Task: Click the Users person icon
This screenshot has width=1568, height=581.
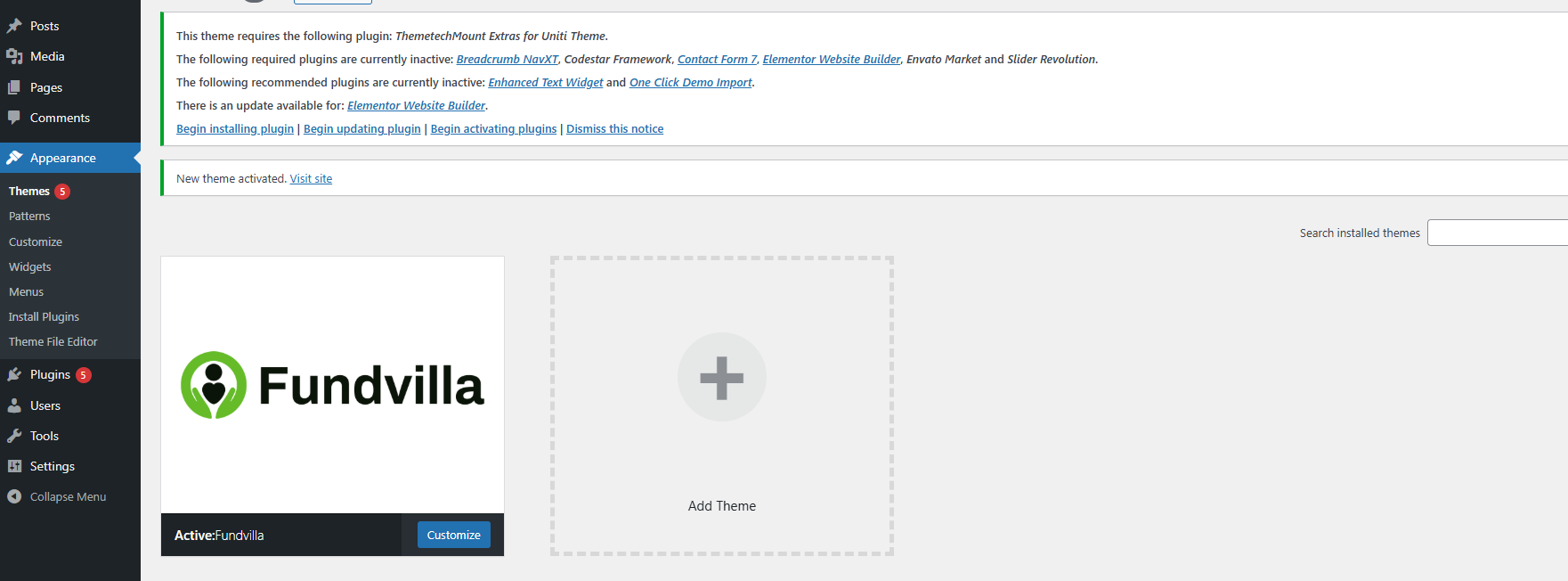Action: pyautogui.click(x=14, y=405)
